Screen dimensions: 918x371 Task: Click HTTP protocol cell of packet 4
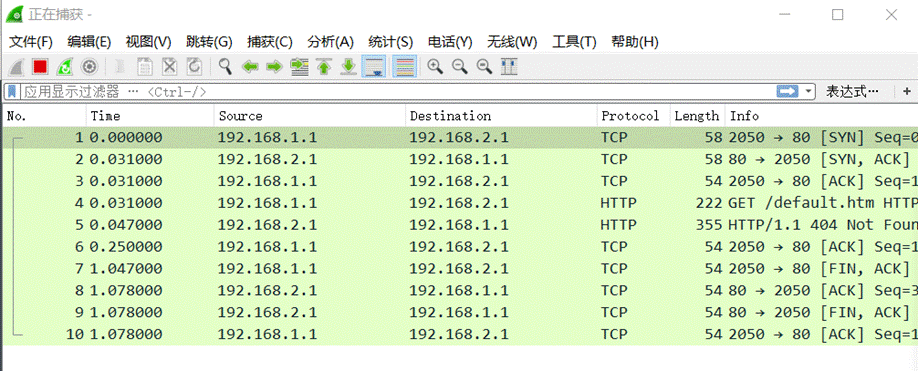(618, 203)
